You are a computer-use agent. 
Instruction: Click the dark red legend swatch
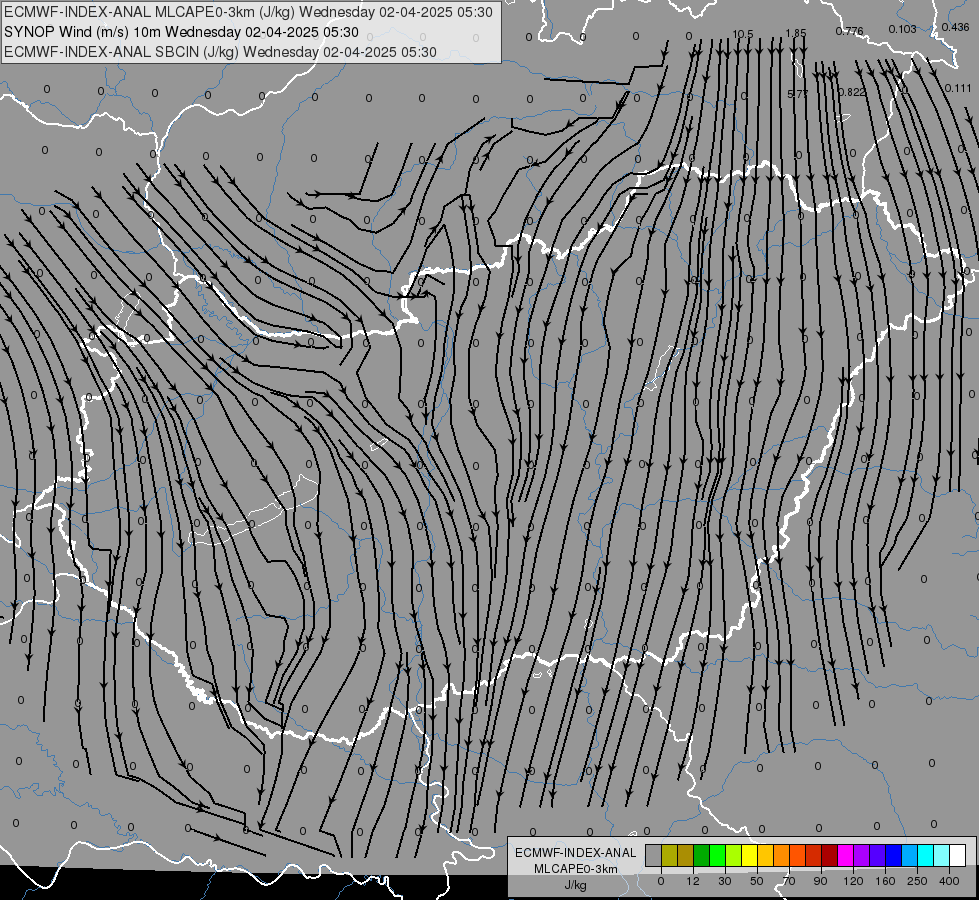(829, 855)
